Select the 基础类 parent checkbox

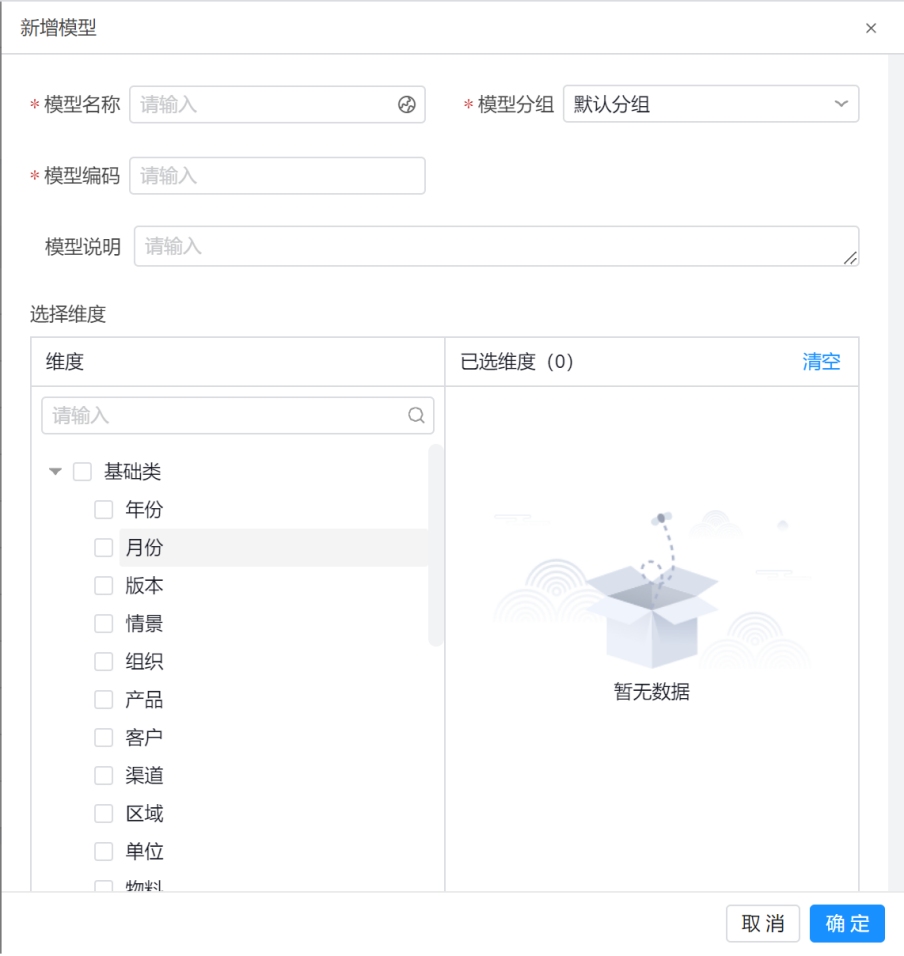pos(83,472)
